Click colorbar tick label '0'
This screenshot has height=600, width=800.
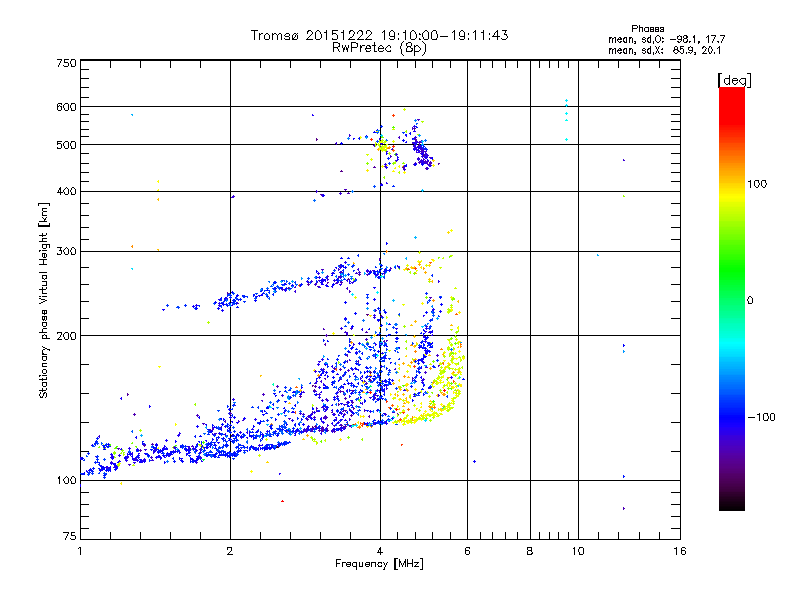750,301
